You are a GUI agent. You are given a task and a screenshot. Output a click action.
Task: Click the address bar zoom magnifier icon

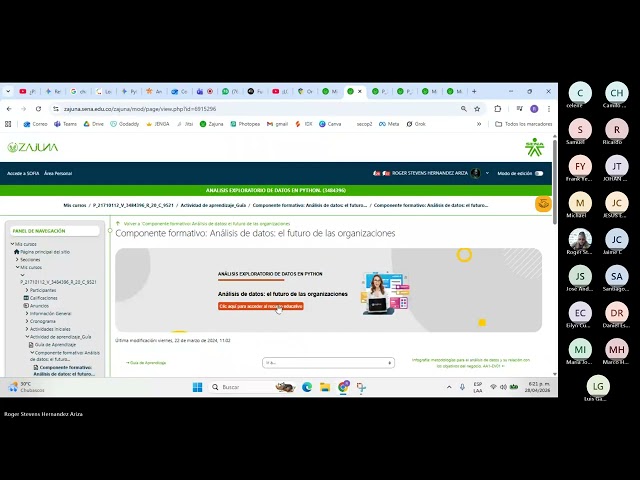coord(464,109)
